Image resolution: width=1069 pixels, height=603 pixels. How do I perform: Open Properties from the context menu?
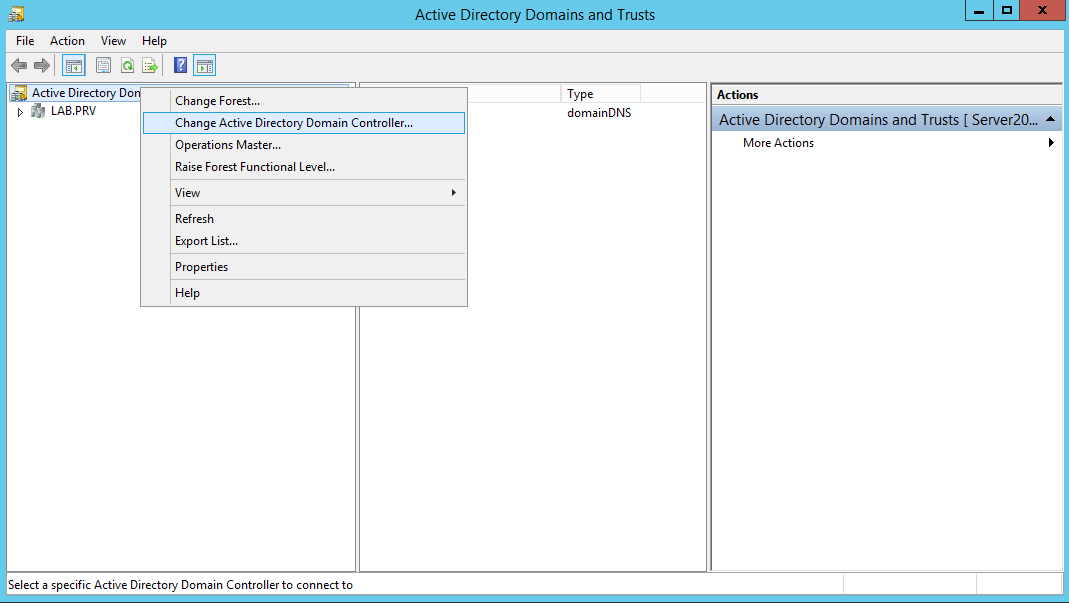click(x=304, y=267)
